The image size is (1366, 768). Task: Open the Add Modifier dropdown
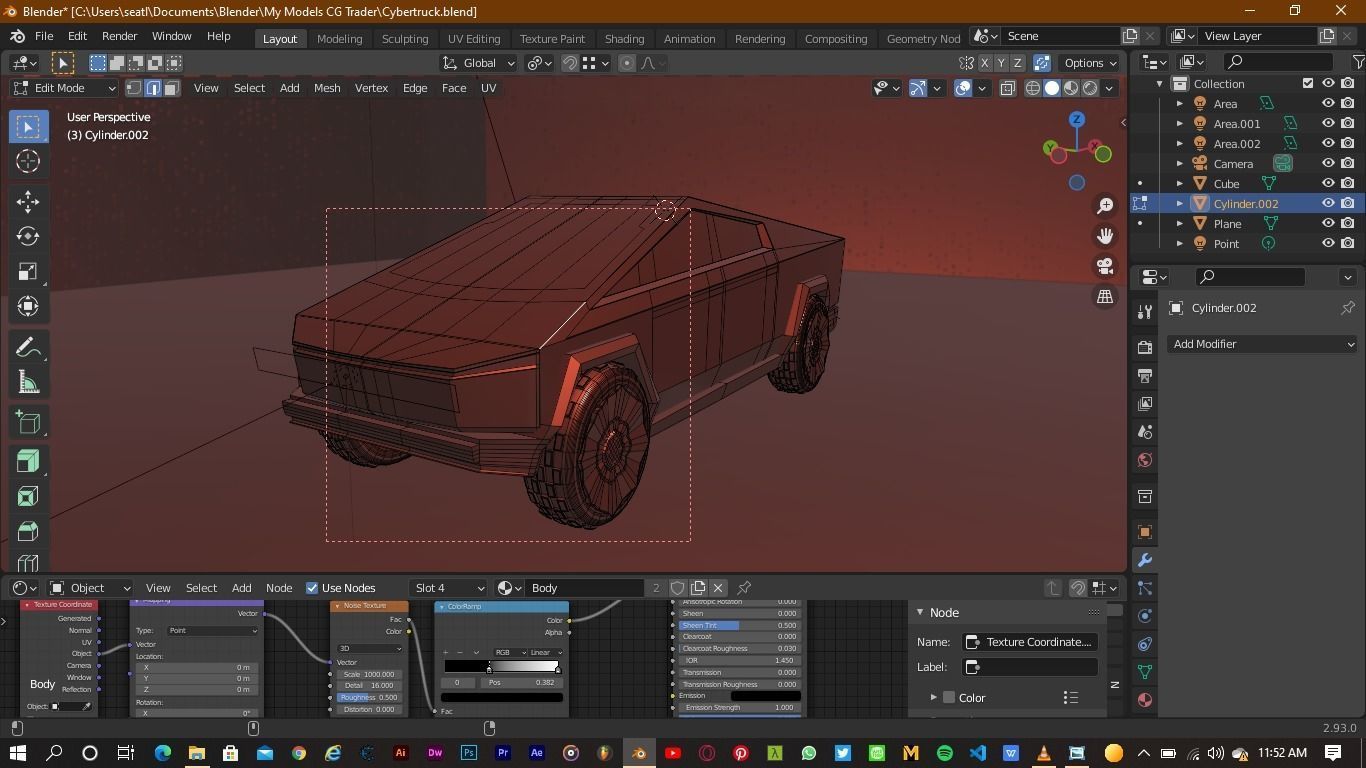pyautogui.click(x=1262, y=344)
